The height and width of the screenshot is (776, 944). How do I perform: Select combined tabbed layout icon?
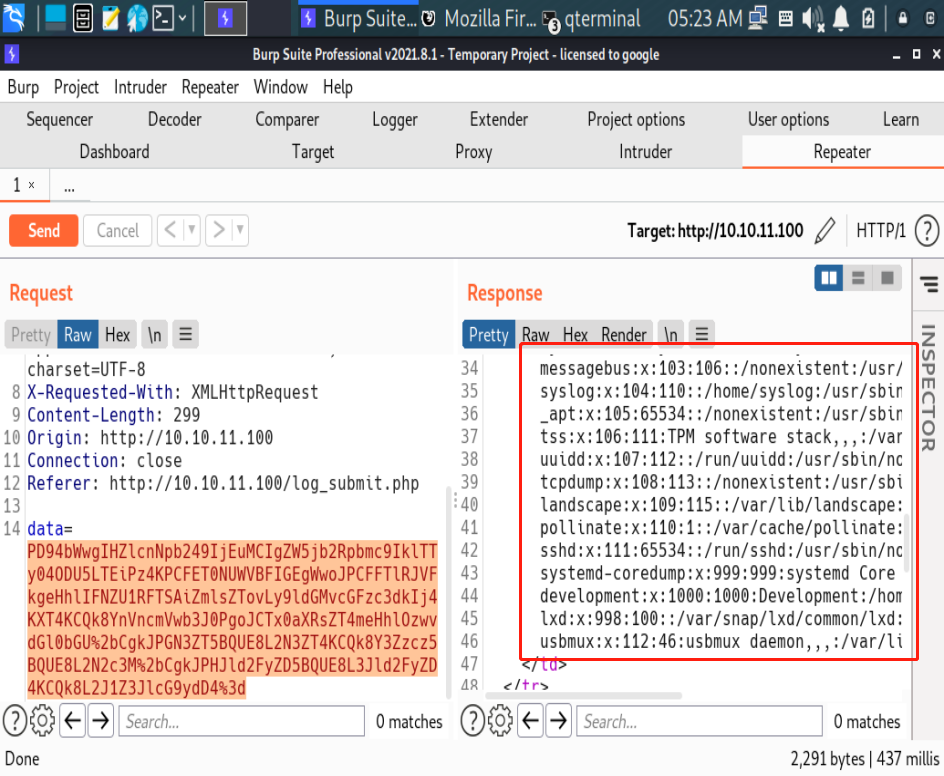(887, 278)
